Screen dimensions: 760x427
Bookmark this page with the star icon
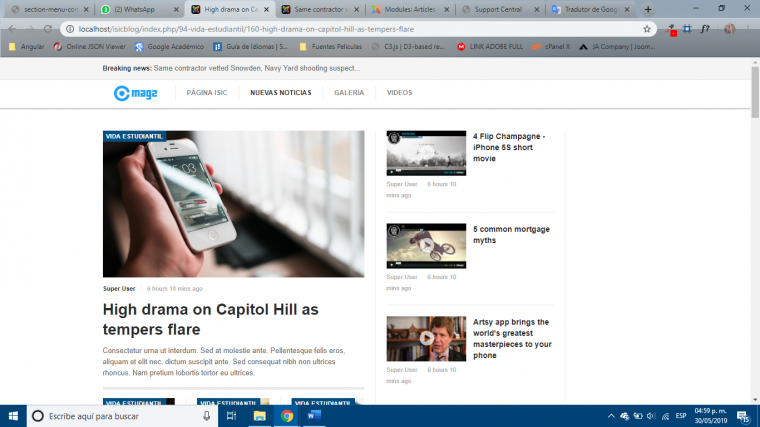point(647,29)
